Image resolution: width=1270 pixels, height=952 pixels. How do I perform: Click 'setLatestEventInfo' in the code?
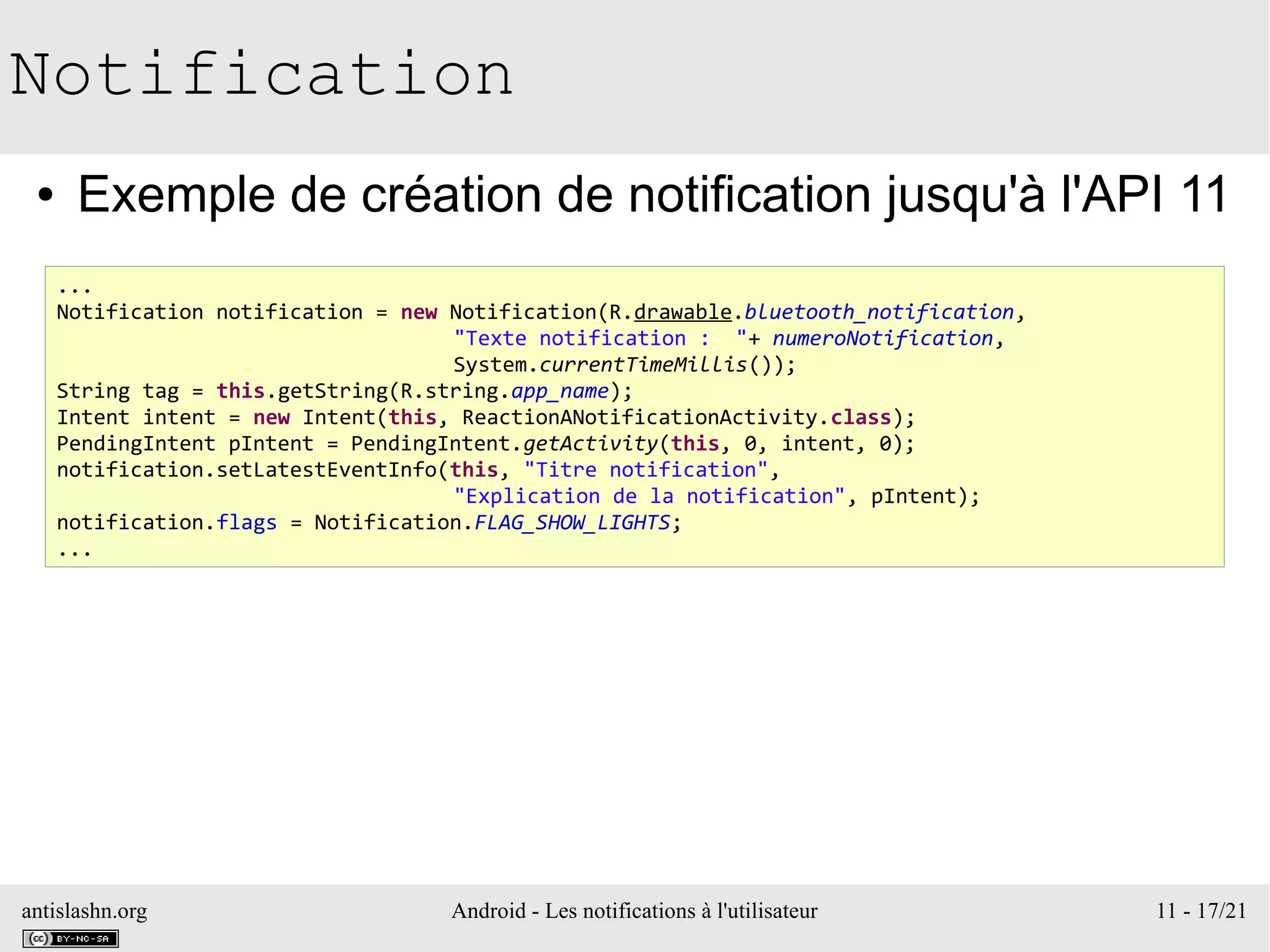(x=327, y=470)
